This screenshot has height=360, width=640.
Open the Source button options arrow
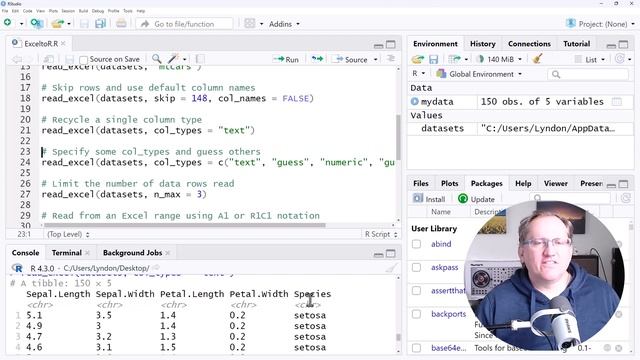tap(376, 60)
